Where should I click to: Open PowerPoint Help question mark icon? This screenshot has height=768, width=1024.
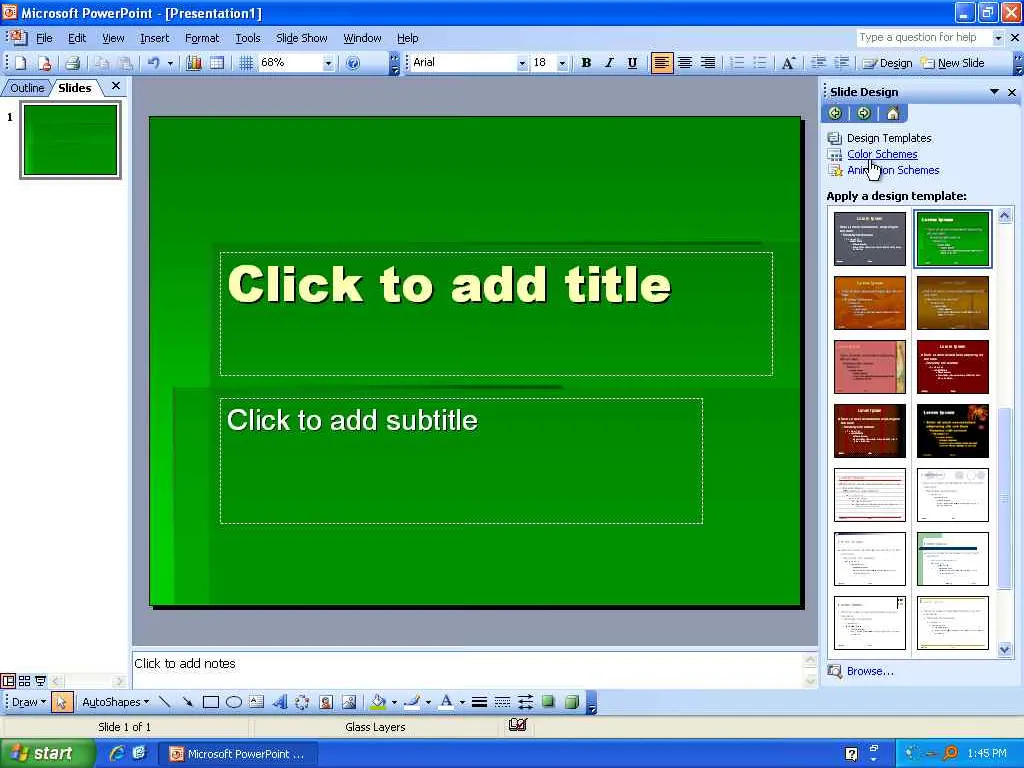point(353,63)
